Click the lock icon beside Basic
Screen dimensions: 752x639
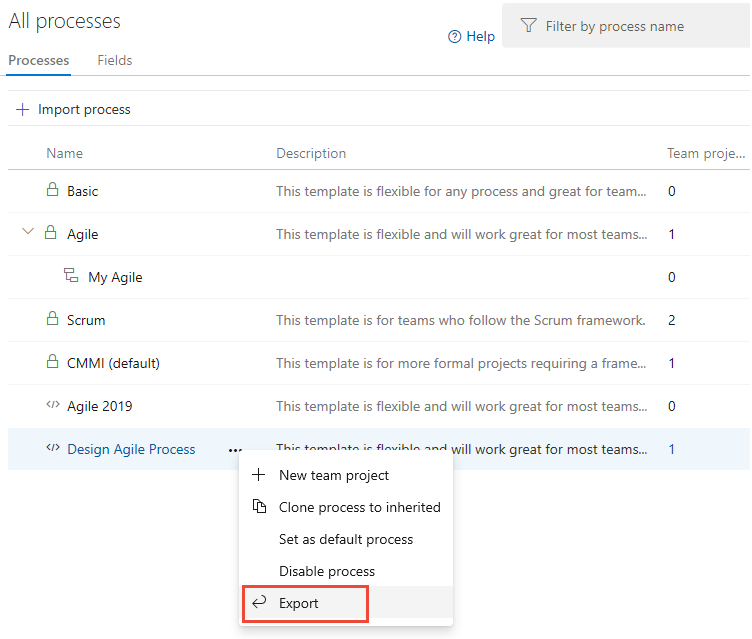click(52, 189)
